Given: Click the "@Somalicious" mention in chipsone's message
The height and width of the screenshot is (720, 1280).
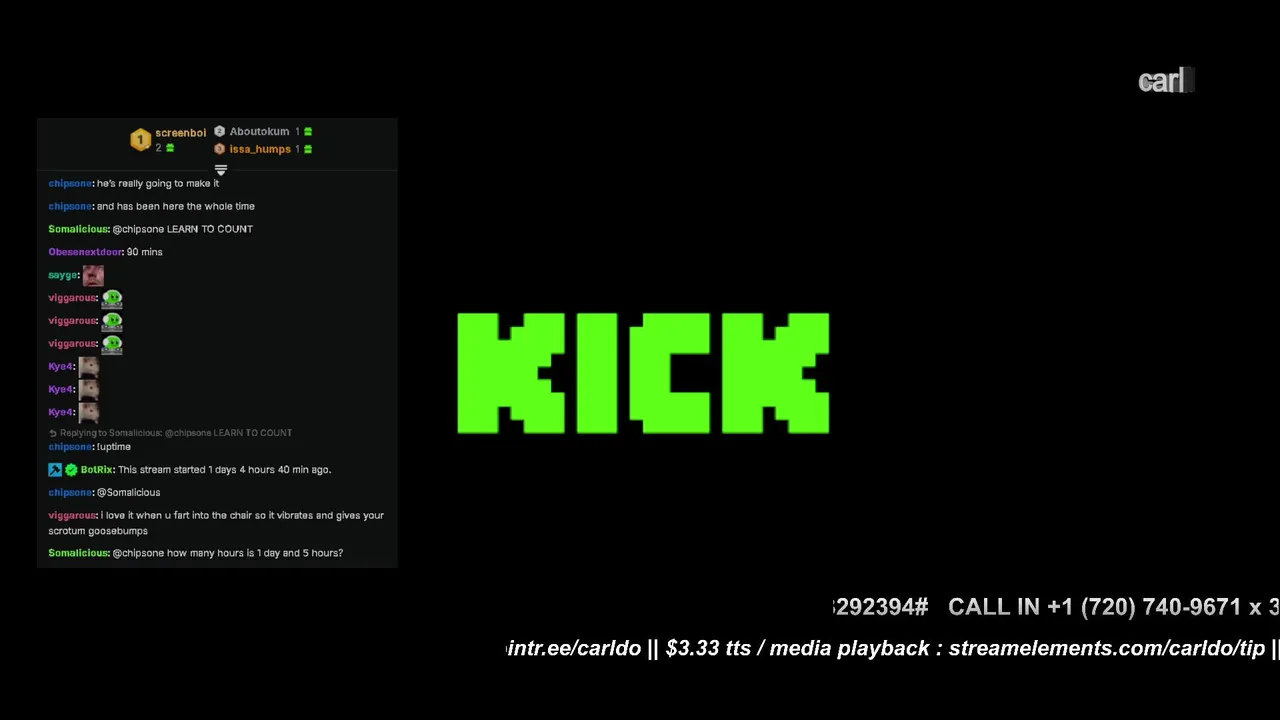Looking at the screenshot, I should 128,493.
